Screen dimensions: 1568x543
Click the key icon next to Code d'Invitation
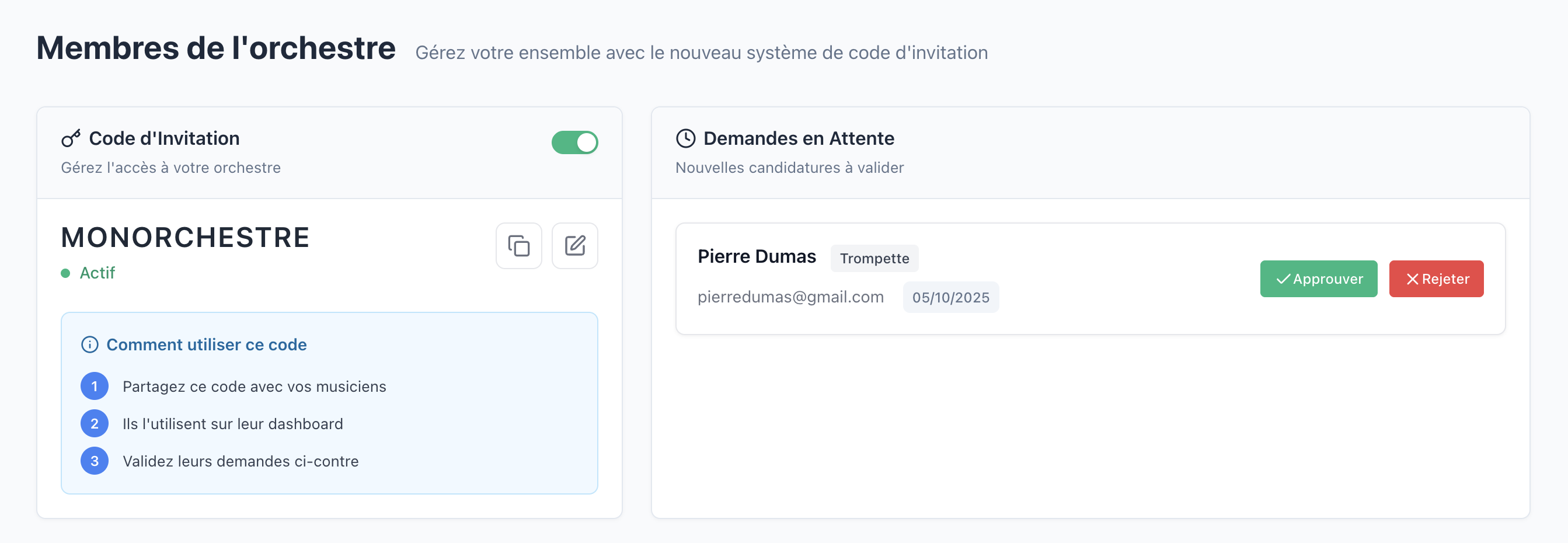71,138
